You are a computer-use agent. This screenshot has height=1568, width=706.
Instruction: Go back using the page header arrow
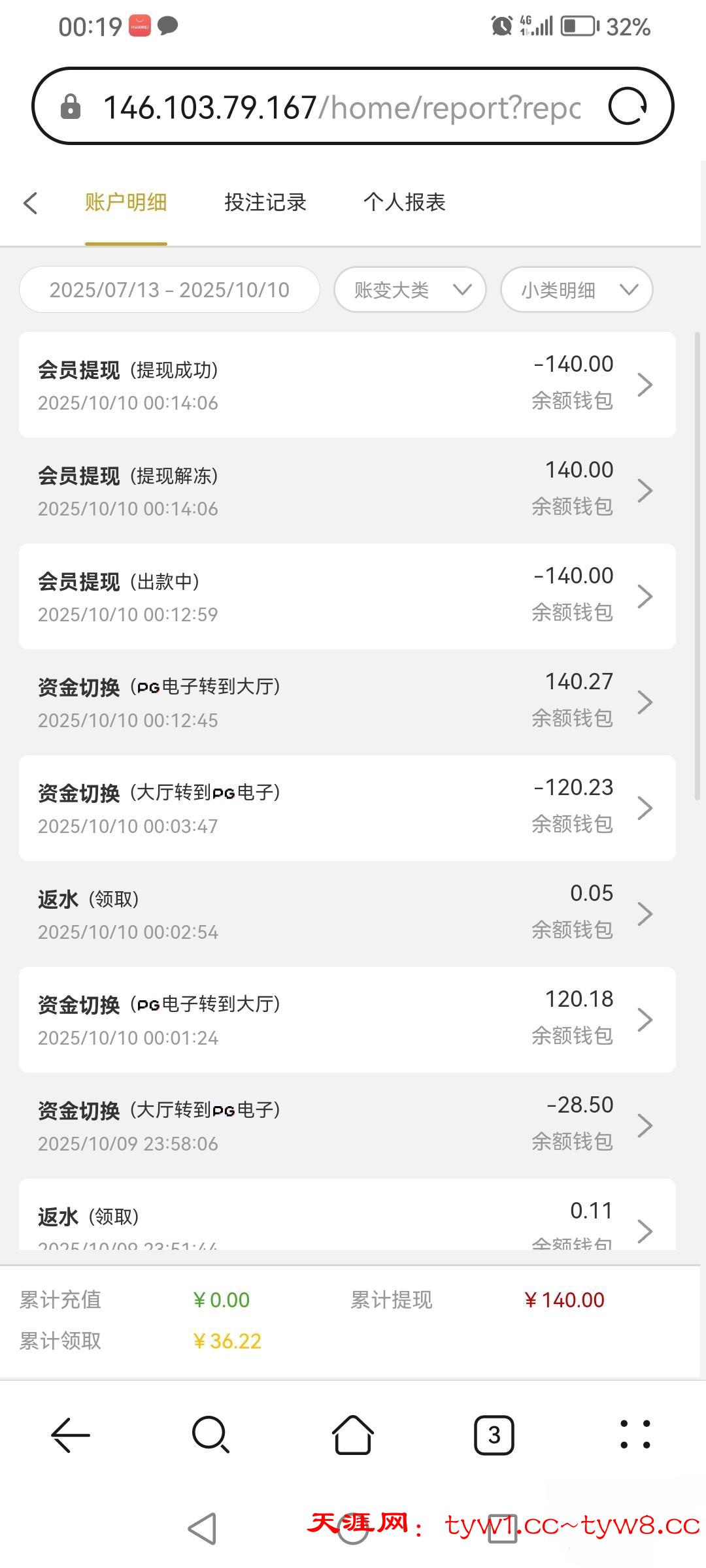pyautogui.click(x=31, y=203)
